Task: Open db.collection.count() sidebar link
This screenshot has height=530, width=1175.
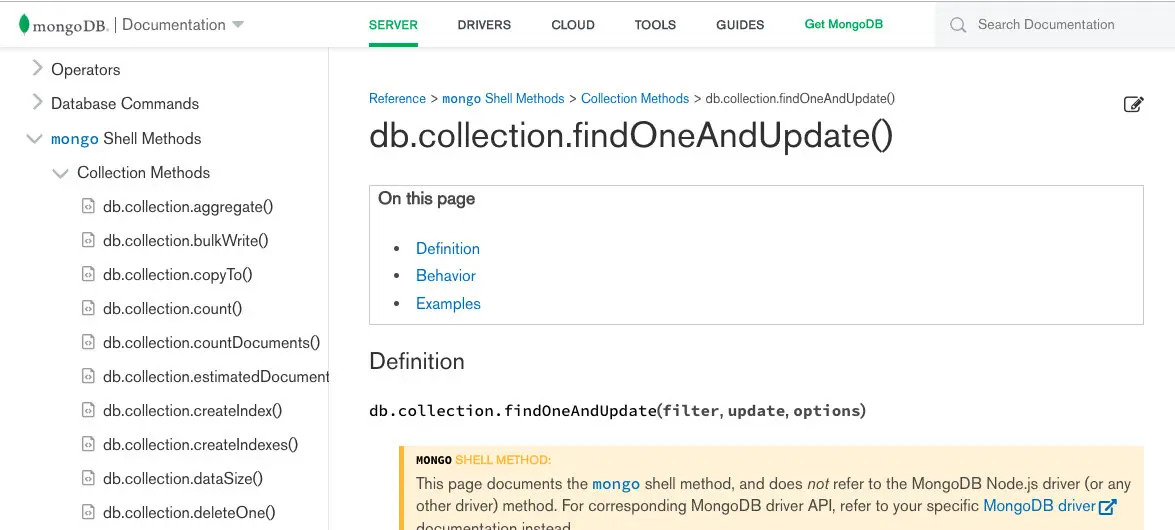Action: pyautogui.click(x=172, y=309)
